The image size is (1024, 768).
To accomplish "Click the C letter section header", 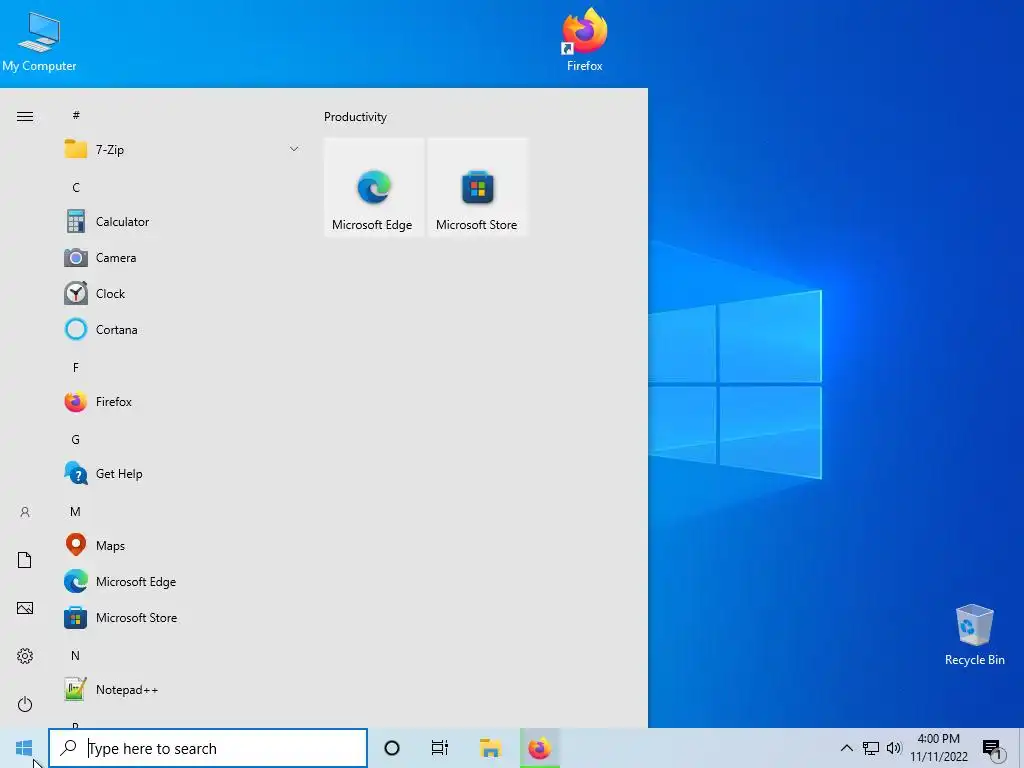I will (x=76, y=187).
